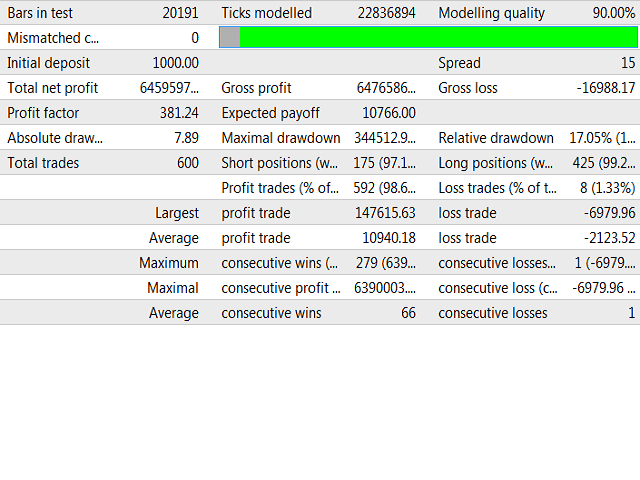640x480 pixels.
Task: Select the average consecutive wins value 66
Action: pyautogui.click(x=408, y=313)
